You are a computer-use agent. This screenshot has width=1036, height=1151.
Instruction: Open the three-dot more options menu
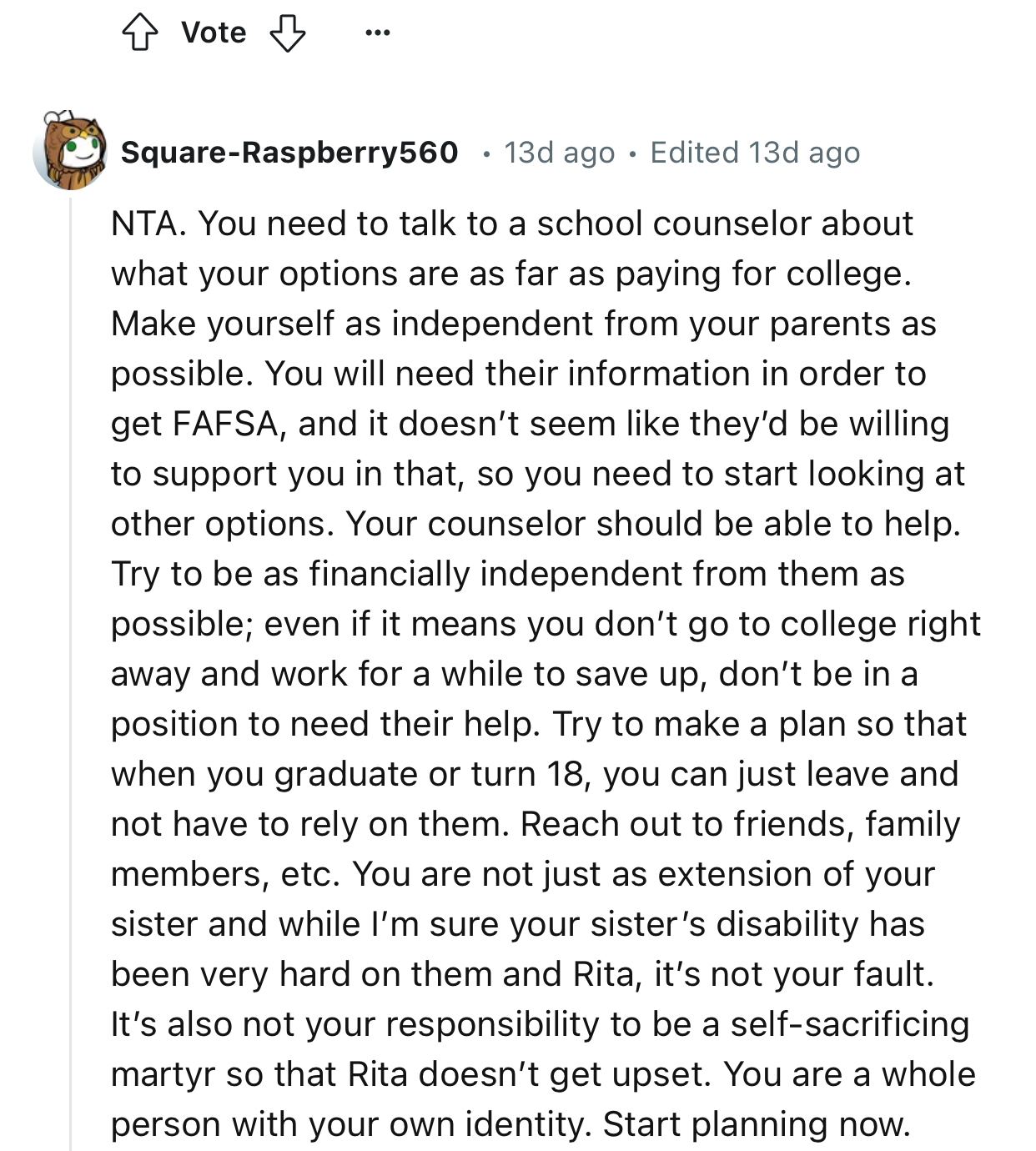377,33
